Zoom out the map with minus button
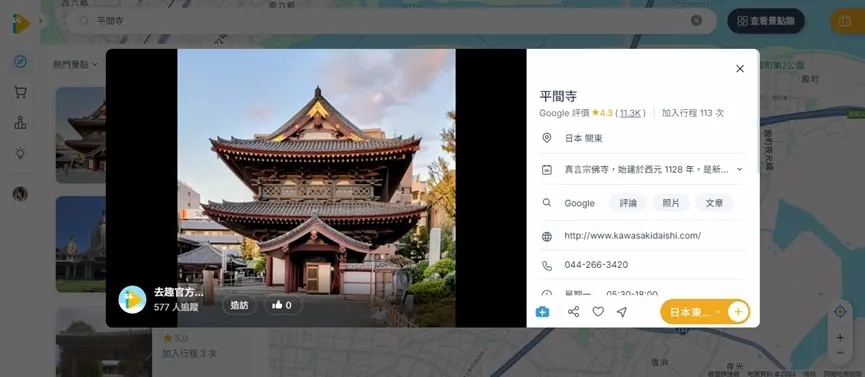Screen dimensions: 865x377 pos(840,353)
